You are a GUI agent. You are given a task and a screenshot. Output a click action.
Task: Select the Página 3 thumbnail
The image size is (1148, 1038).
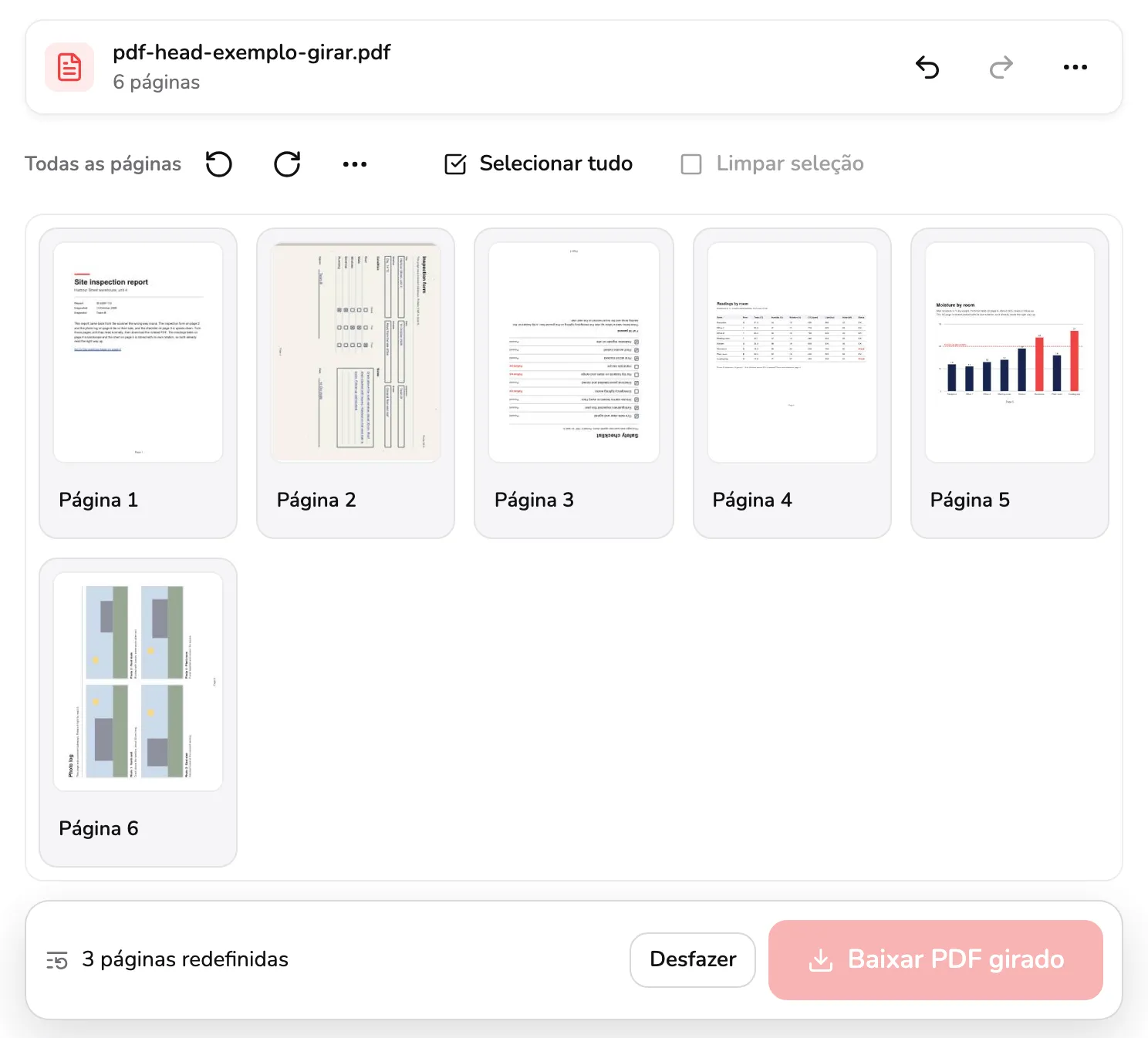[574, 352]
